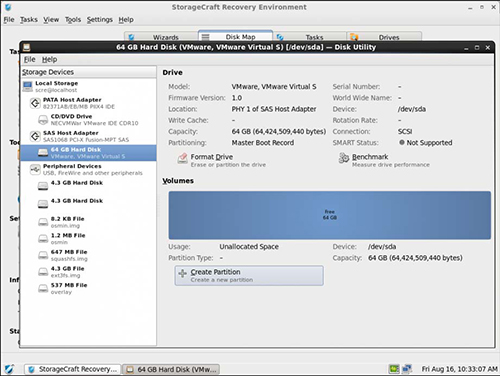This screenshot has height=376, width=500.
Task: Select PATA Host Adapter entry
Action: [x=88, y=103]
